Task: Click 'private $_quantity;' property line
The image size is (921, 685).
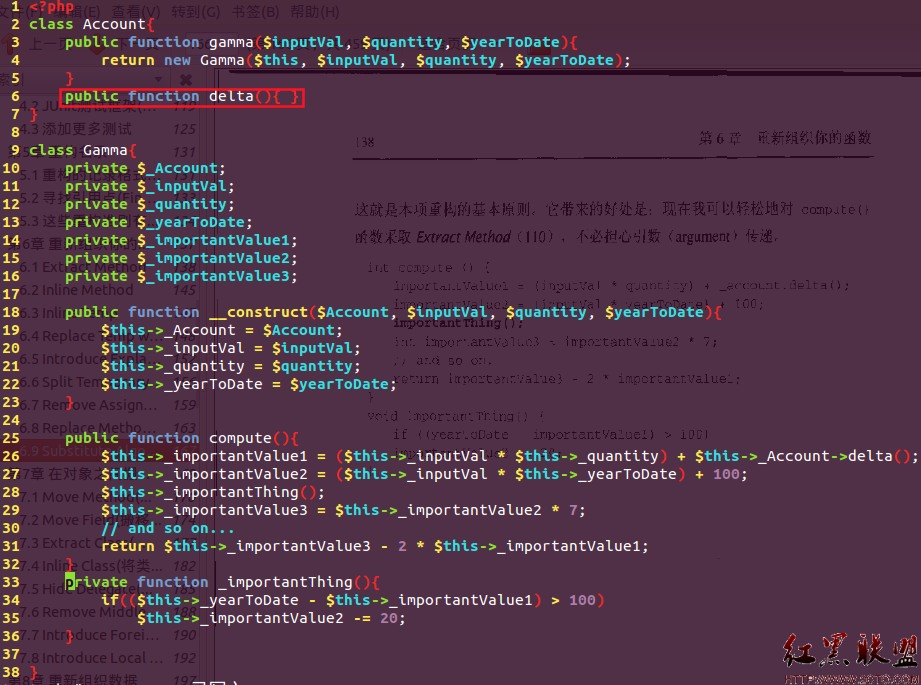Action: (150, 204)
